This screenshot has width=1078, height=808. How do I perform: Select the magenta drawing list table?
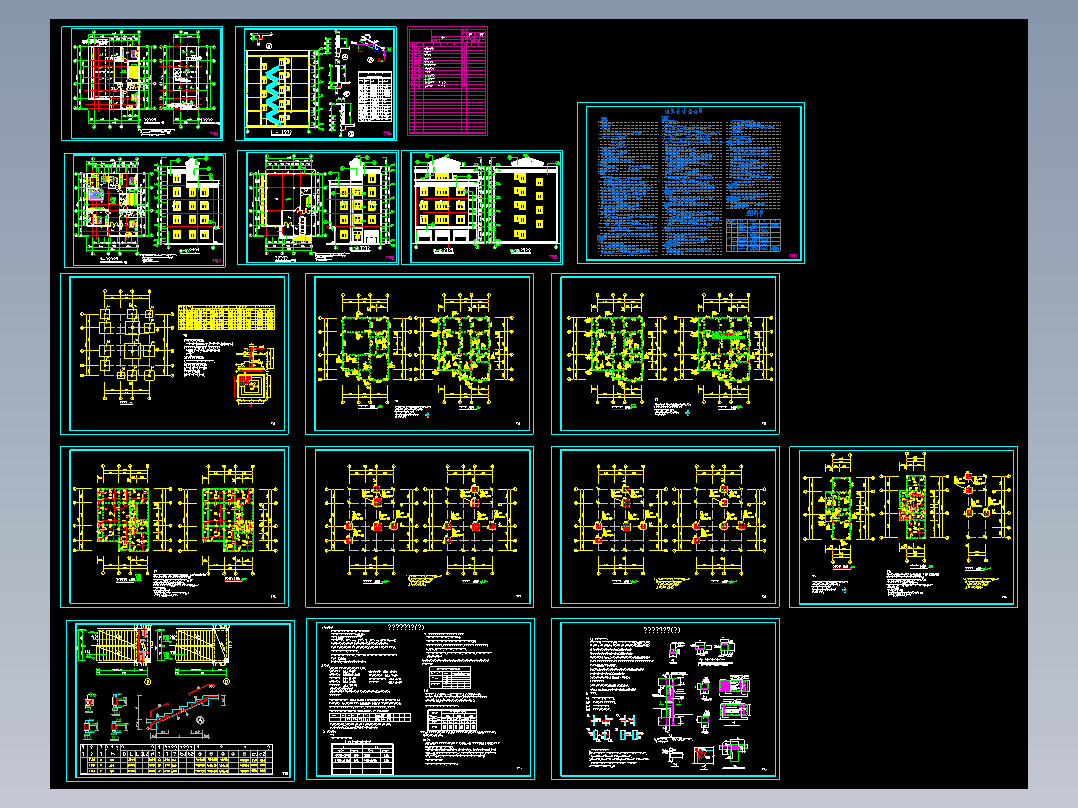tap(448, 81)
